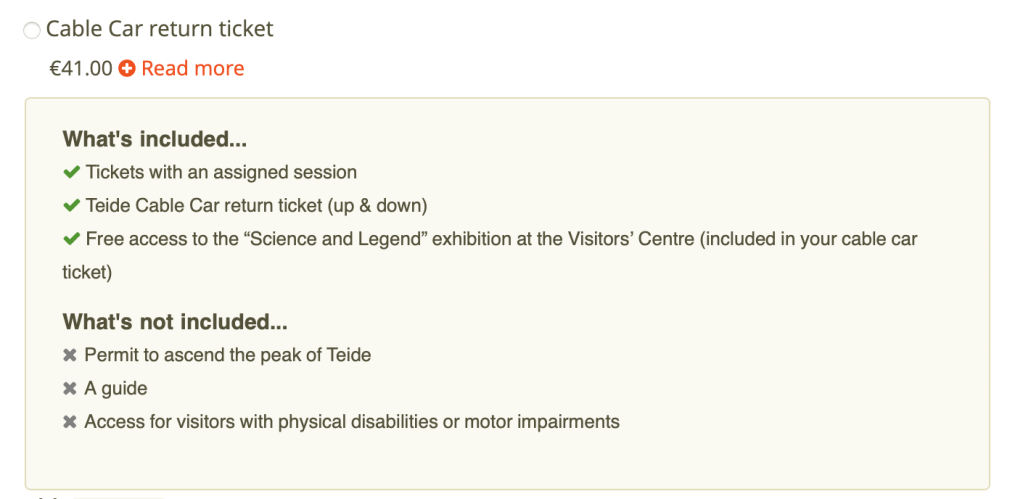Click the A guide text

click(x=116, y=388)
